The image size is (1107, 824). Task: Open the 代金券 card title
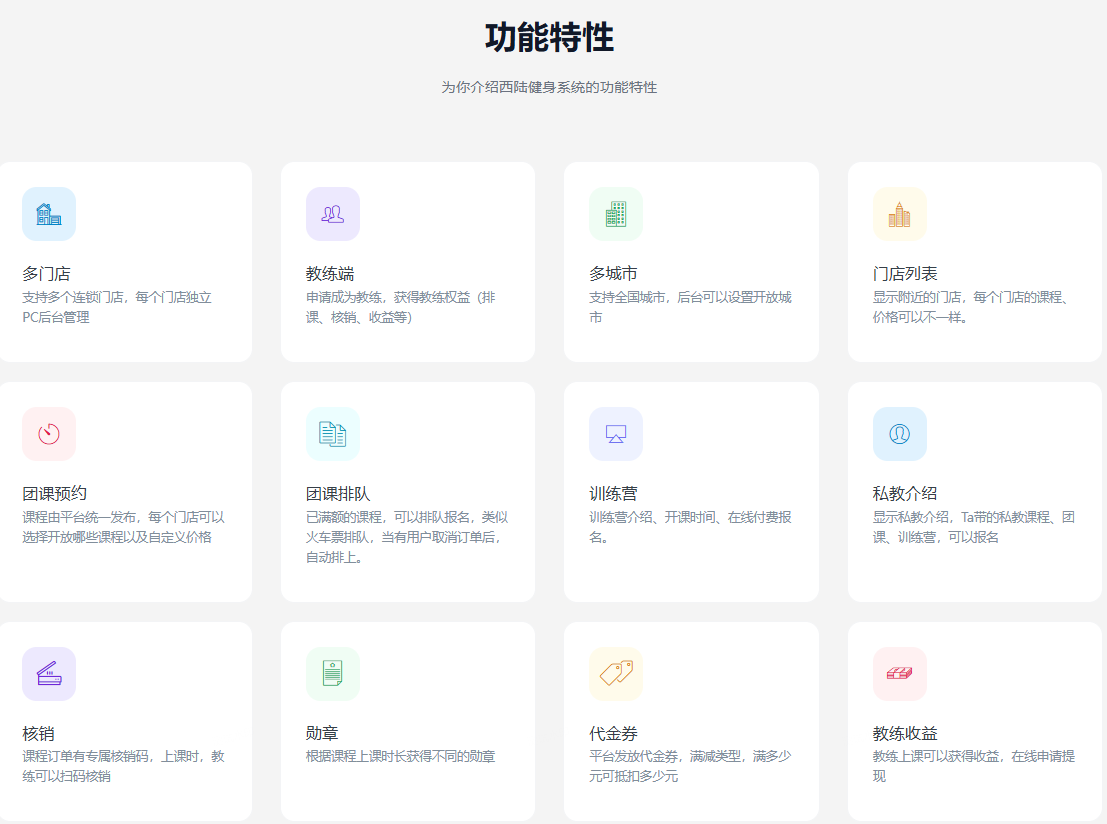[613, 734]
